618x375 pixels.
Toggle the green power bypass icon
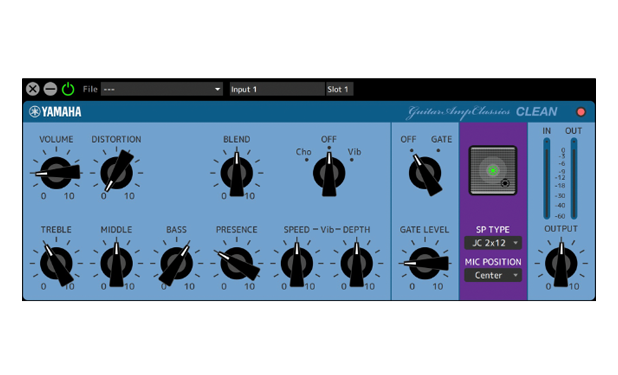pyautogui.click(x=68, y=89)
